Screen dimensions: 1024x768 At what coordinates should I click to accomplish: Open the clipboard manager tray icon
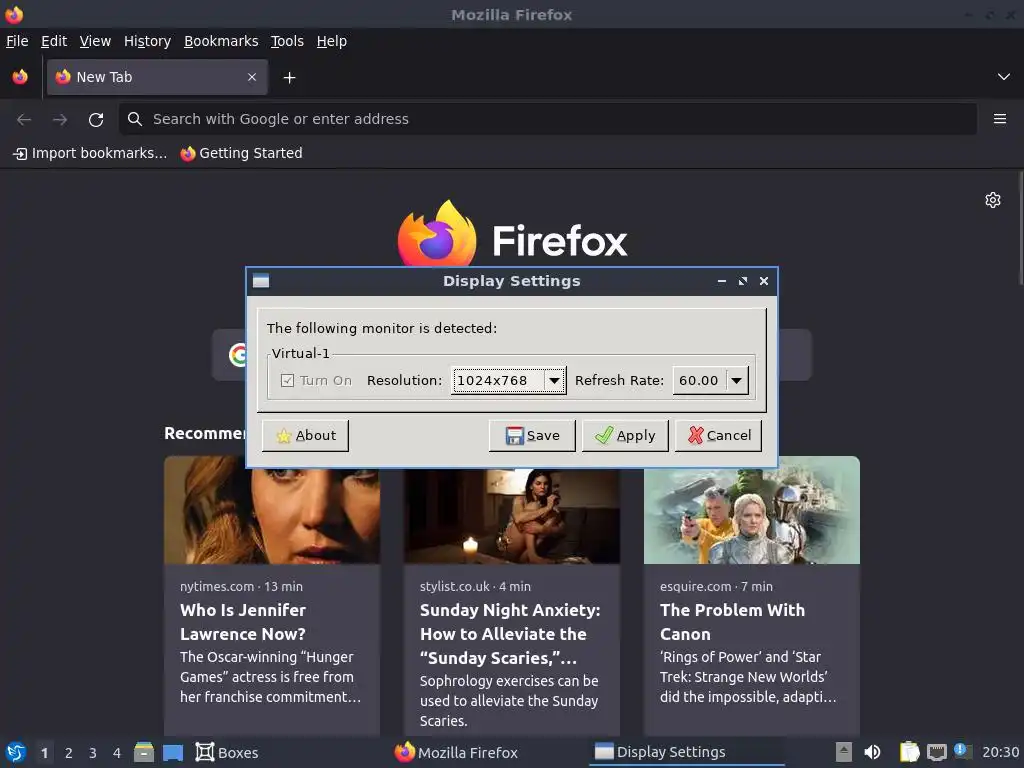(909, 753)
